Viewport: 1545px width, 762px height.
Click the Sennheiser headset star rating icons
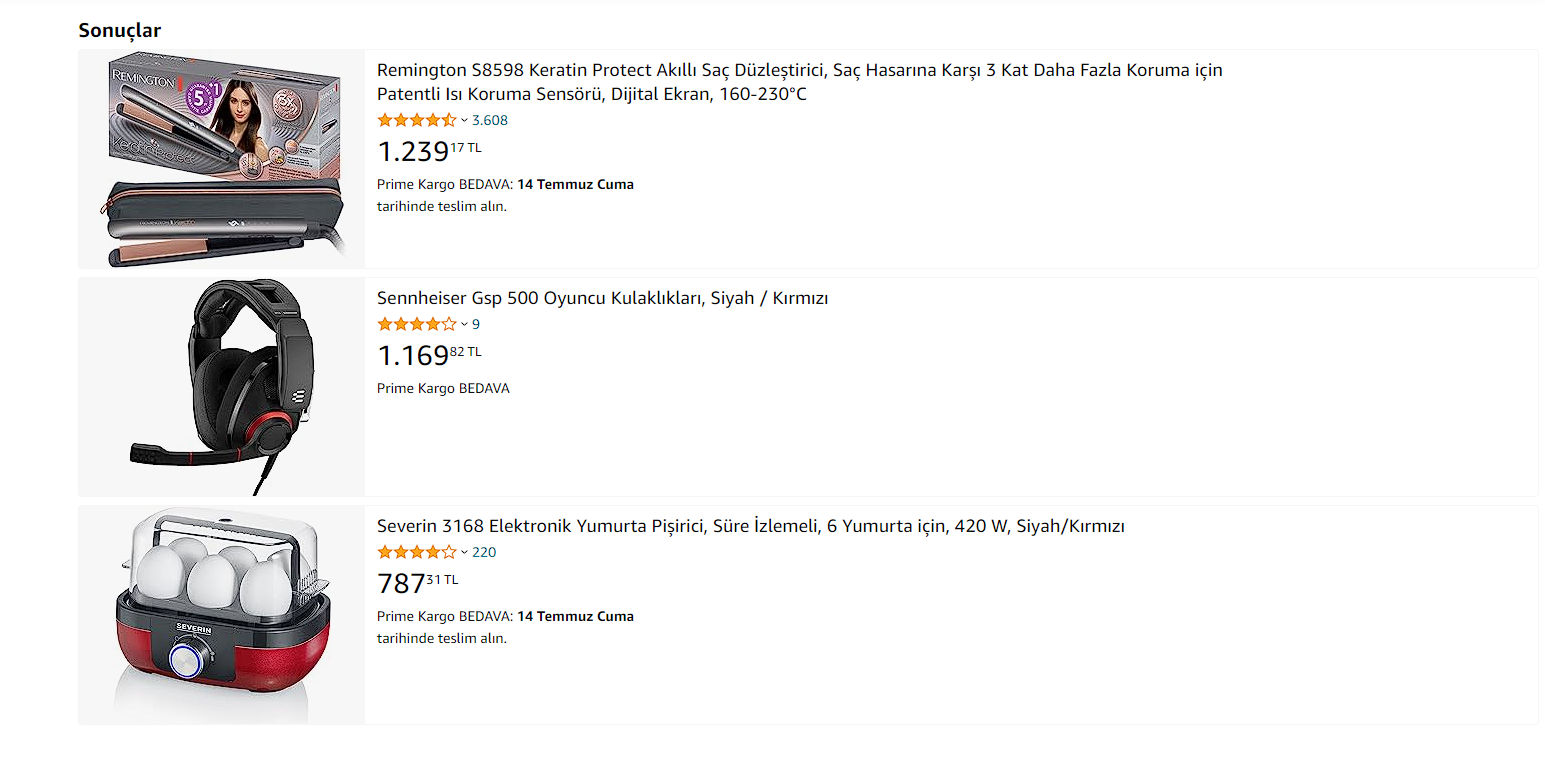416,324
